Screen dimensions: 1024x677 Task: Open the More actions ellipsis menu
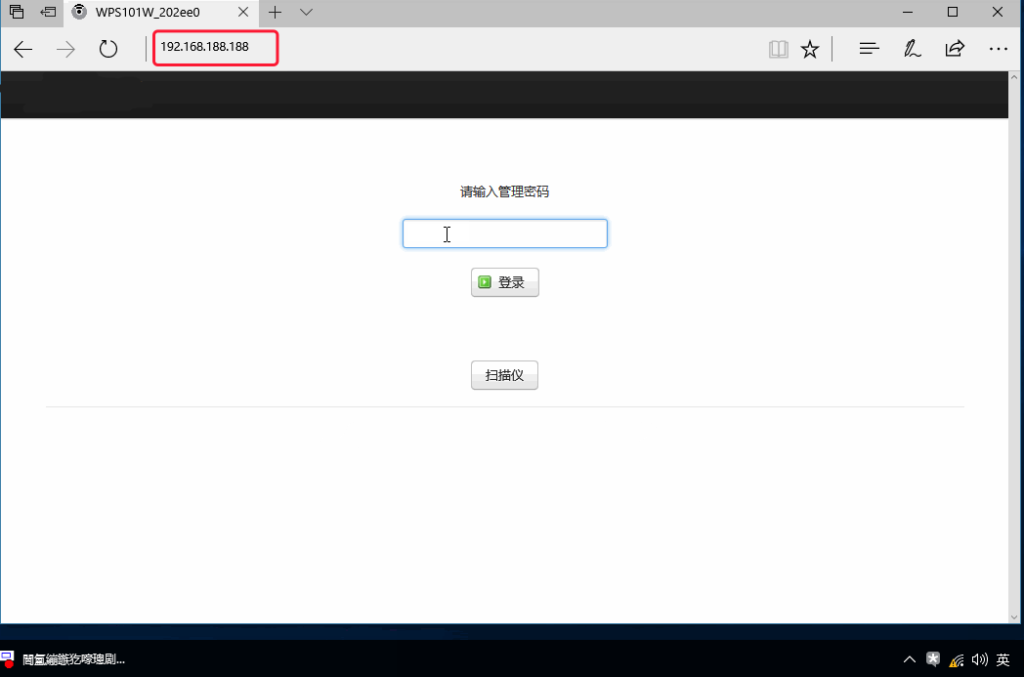coord(997,49)
